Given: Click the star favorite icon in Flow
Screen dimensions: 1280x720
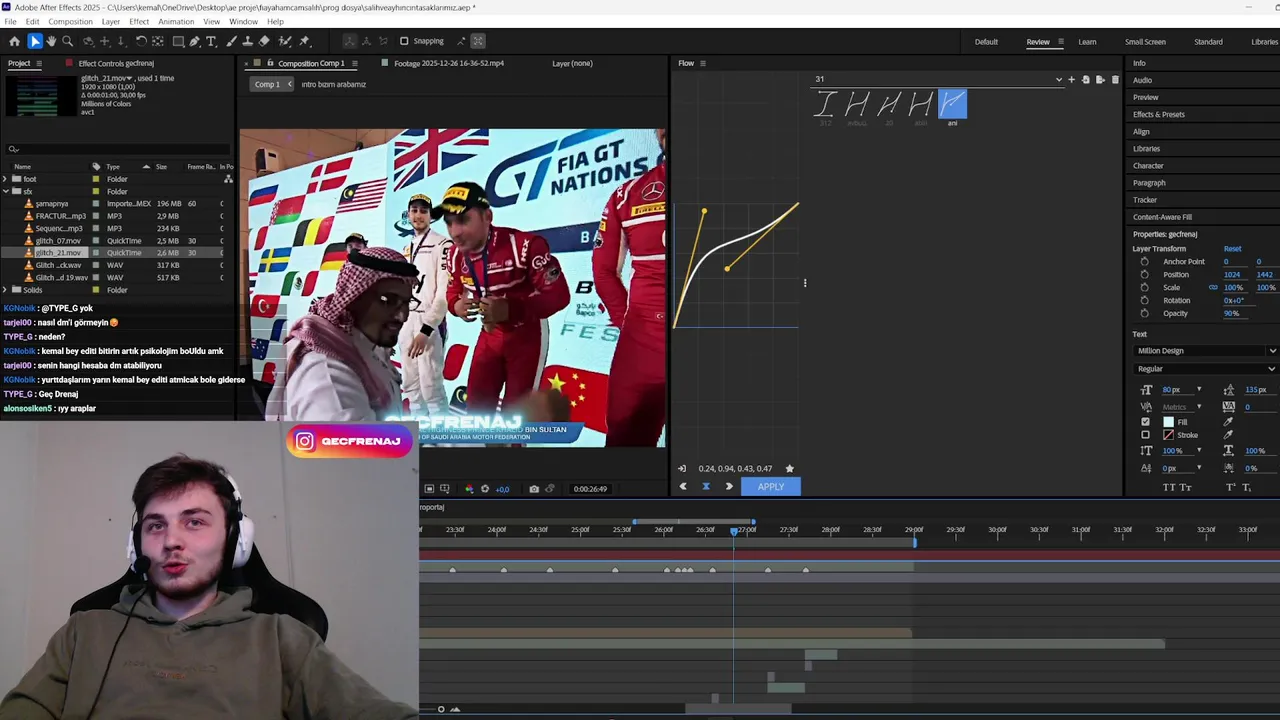Looking at the screenshot, I should [x=790, y=468].
